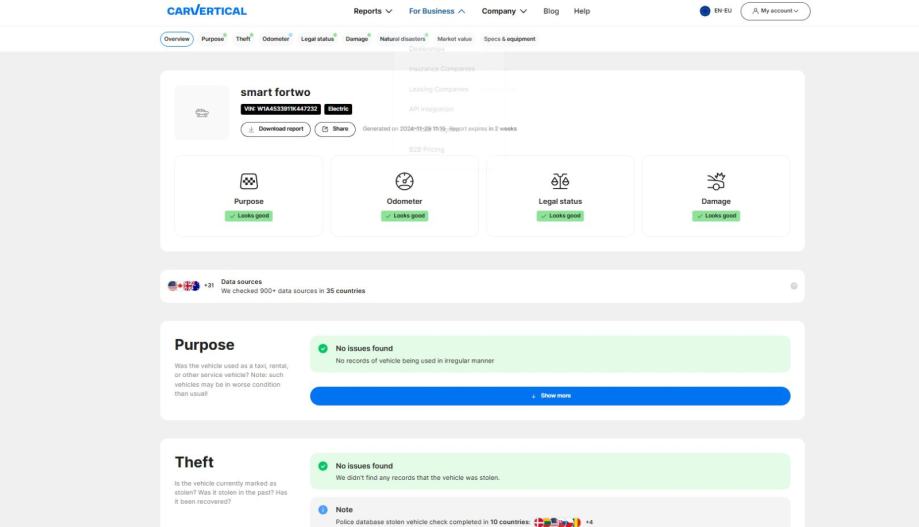The width and height of the screenshot is (919, 527).
Task: Copy the VIN badge text
Action: click(x=280, y=109)
